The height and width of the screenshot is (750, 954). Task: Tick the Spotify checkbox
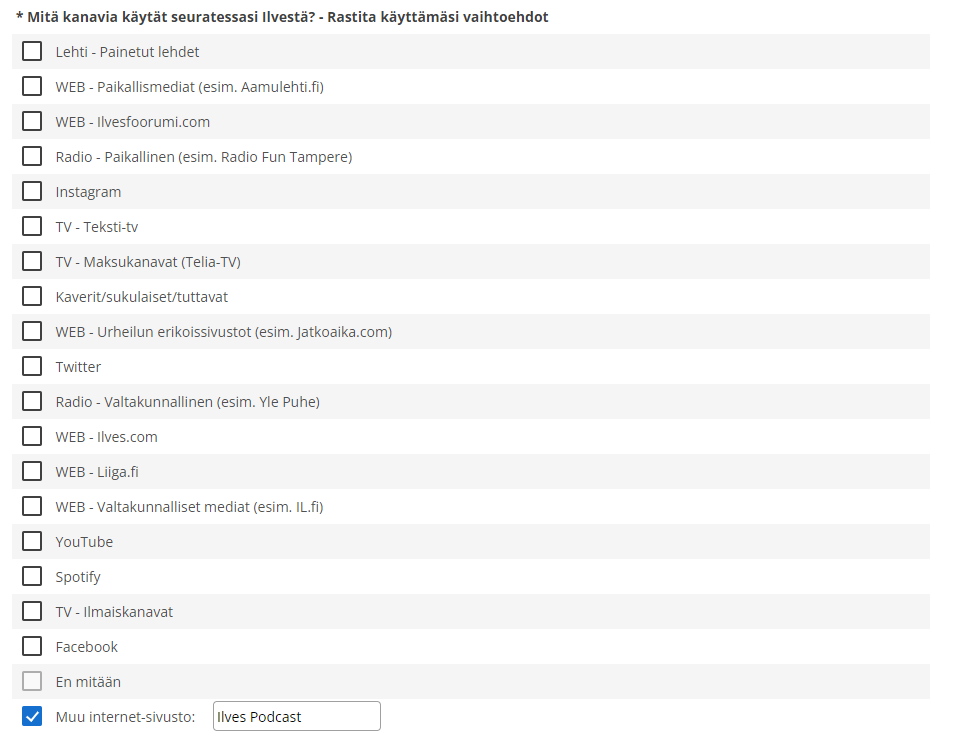[x=32, y=576]
